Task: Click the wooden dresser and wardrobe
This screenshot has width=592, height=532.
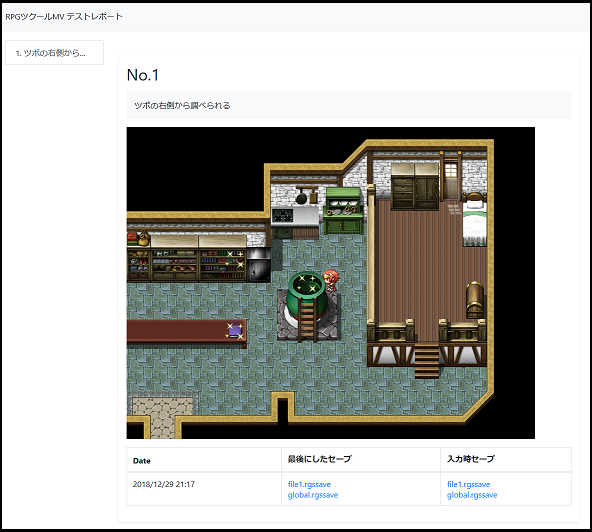Action: coord(415,187)
